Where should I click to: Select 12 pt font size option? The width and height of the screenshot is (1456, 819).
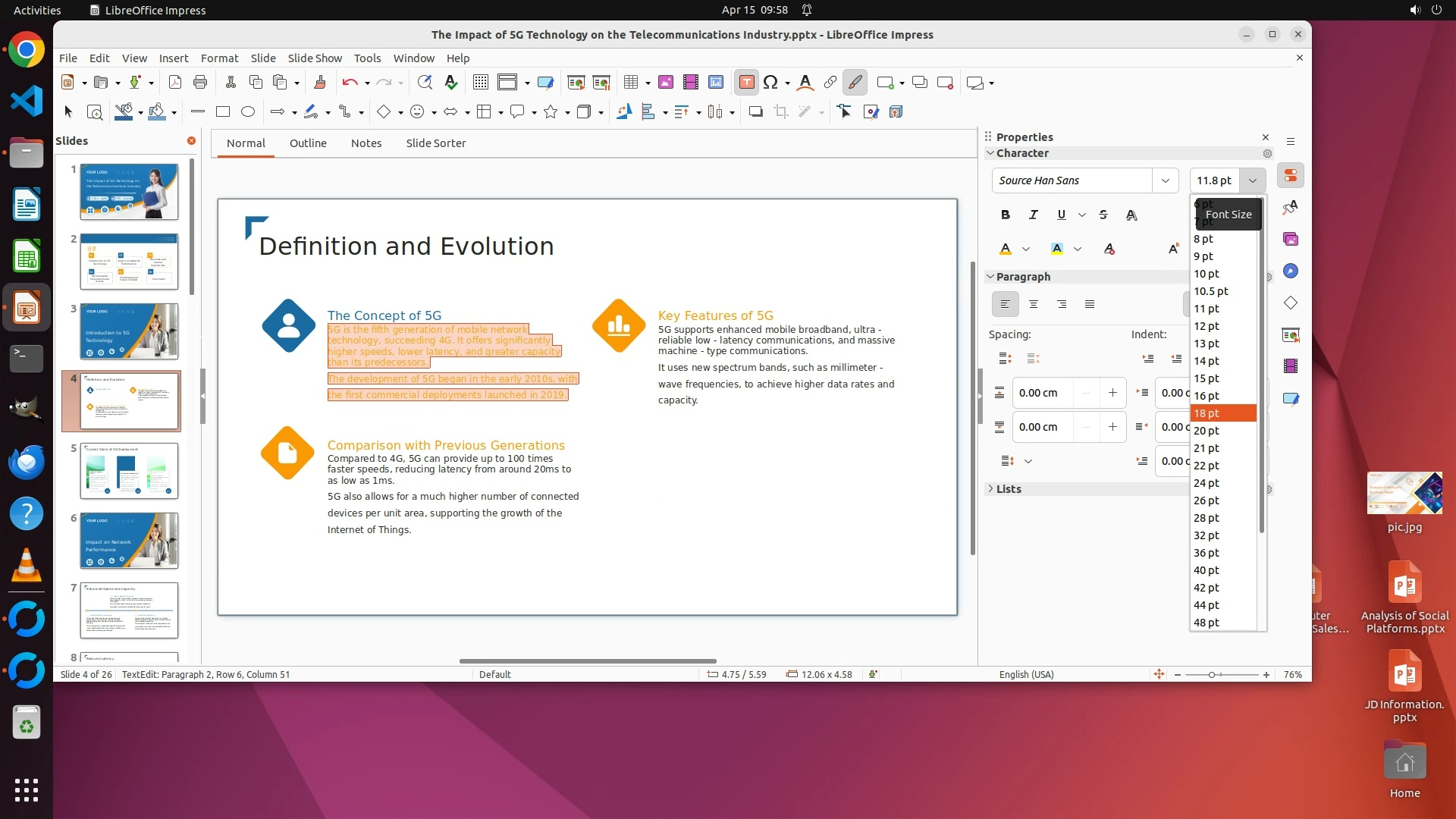tap(1207, 326)
